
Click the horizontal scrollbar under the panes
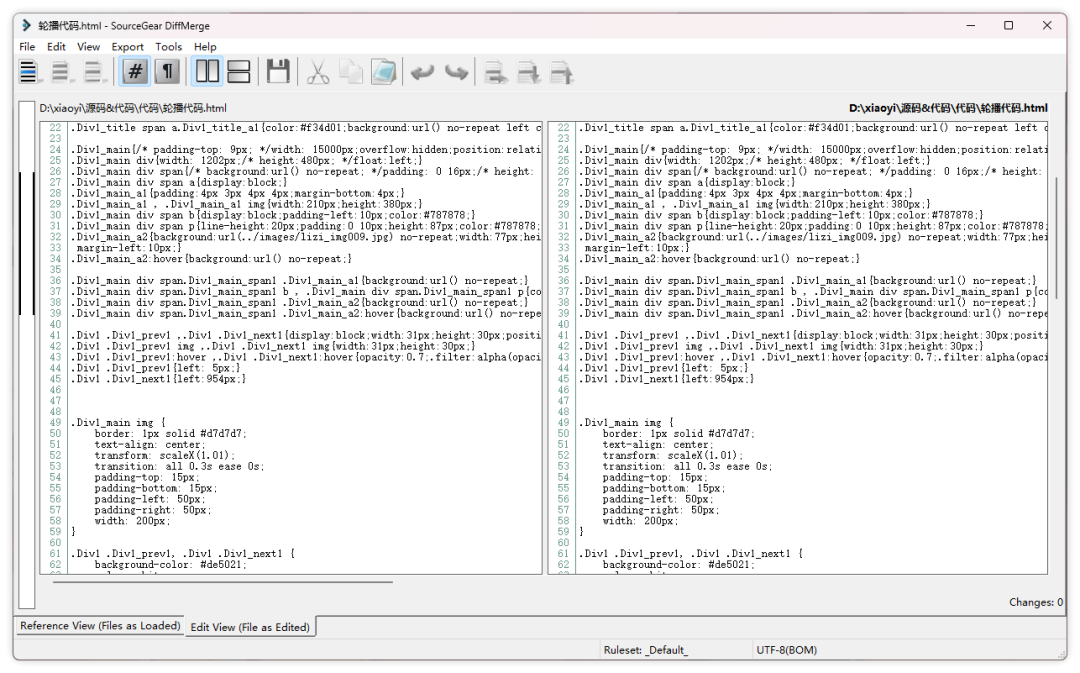[x=222, y=582]
